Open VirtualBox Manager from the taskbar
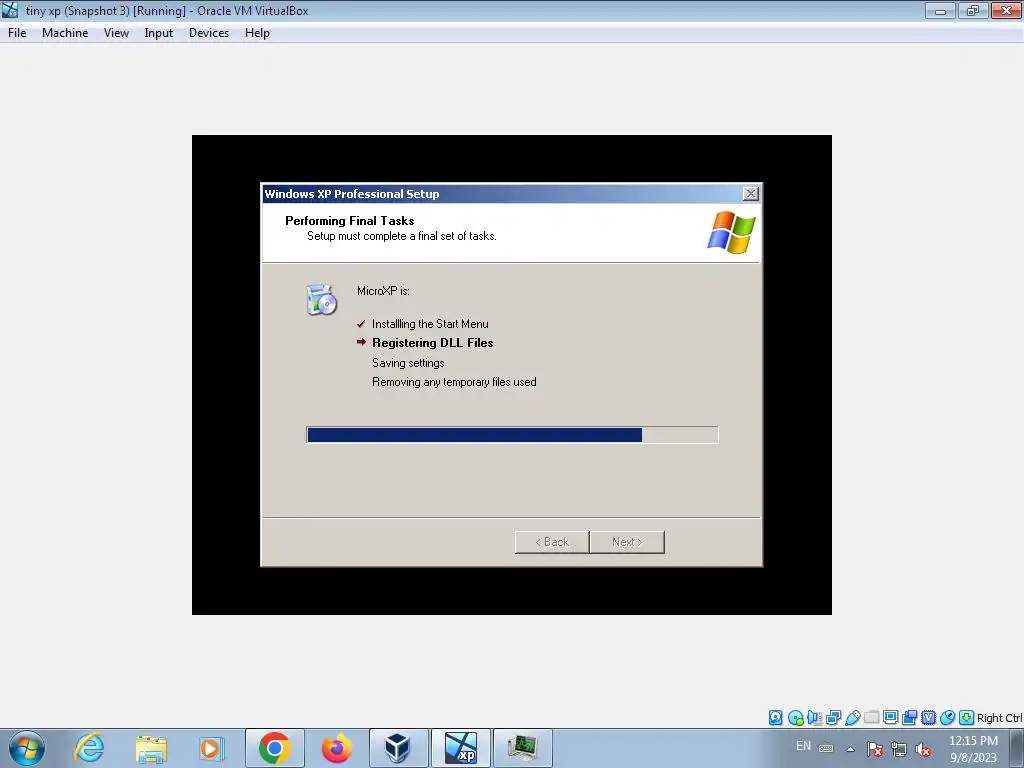 pos(398,748)
